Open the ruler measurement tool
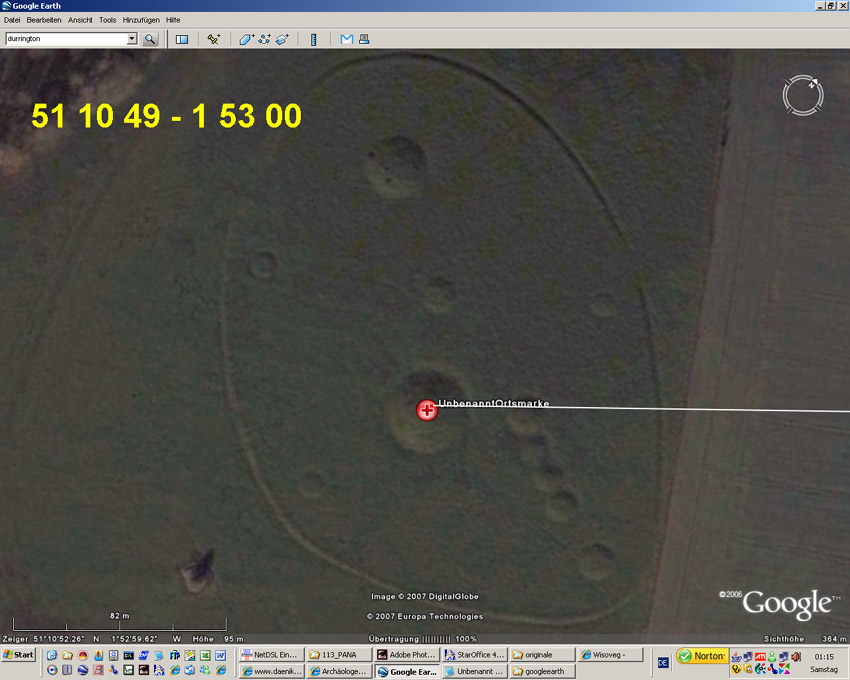Viewport: 850px width, 680px height. coord(313,39)
